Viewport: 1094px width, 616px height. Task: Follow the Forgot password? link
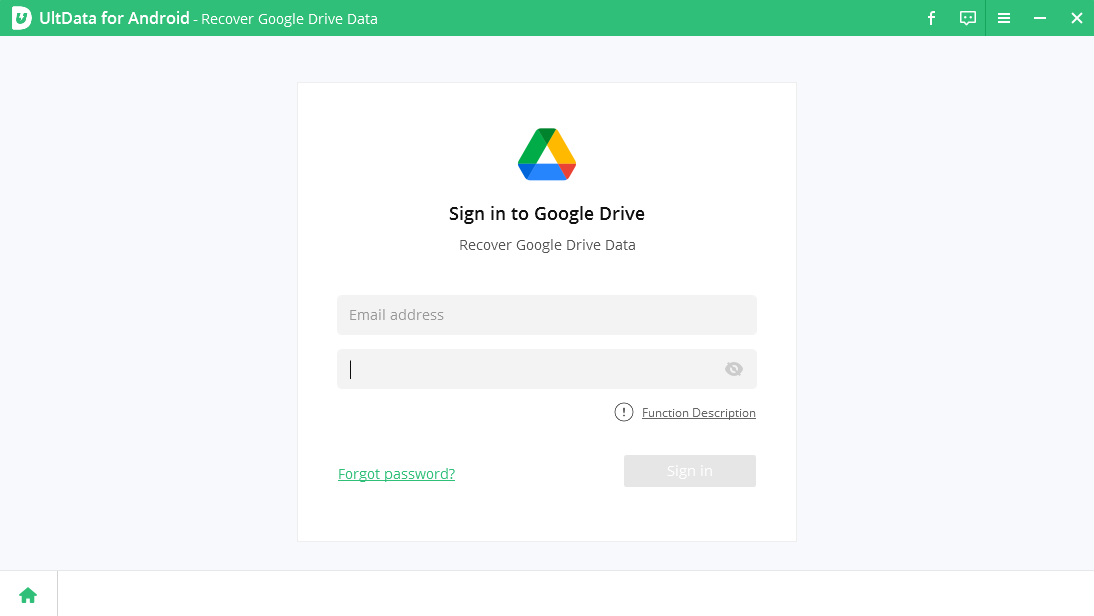pos(396,474)
